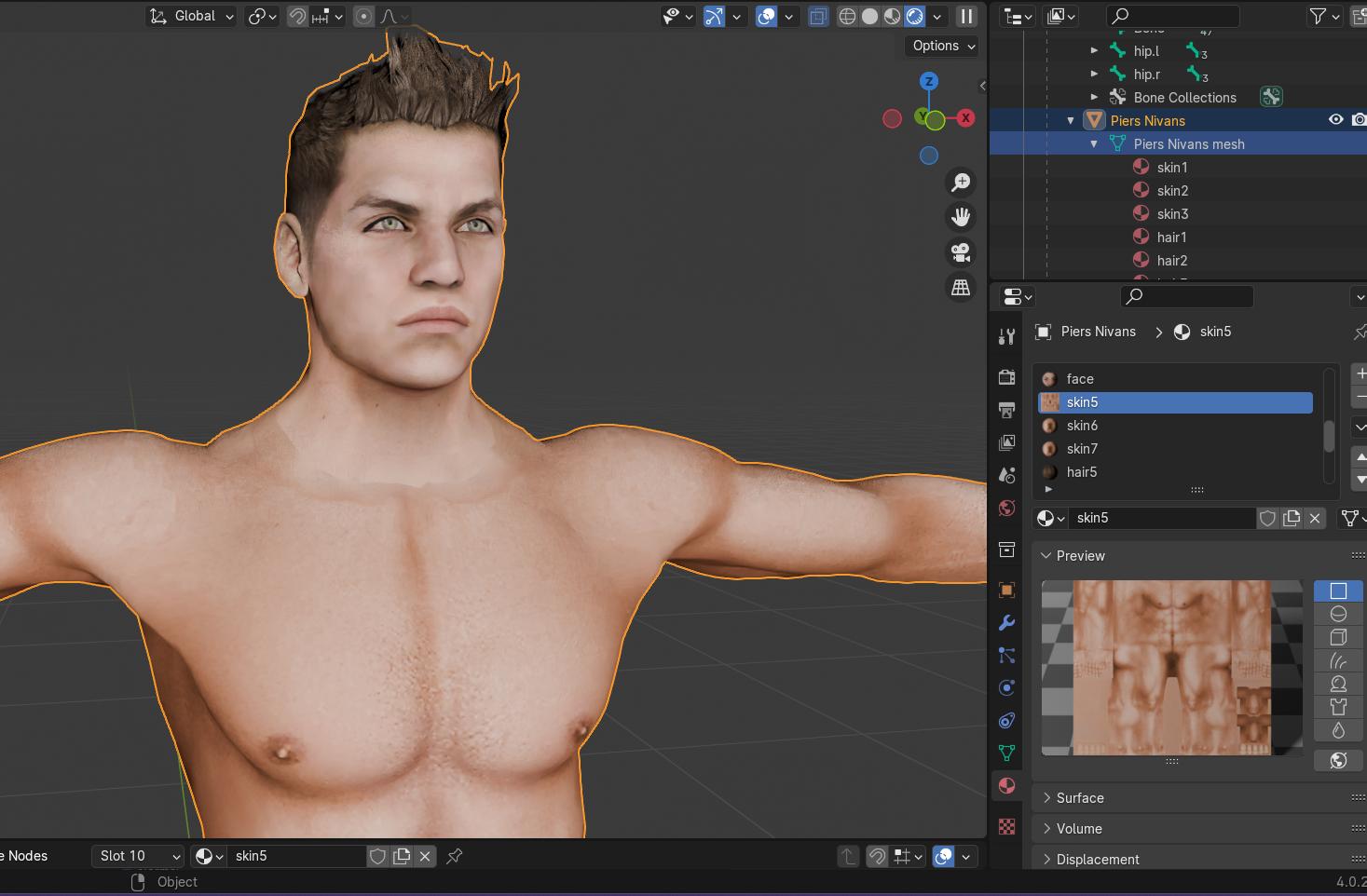Open the Render properties tab

pos(1006,377)
